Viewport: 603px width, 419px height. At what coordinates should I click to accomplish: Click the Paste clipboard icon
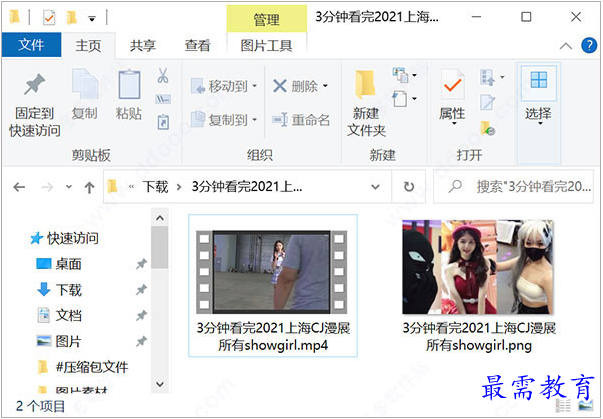[x=129, y=84]
